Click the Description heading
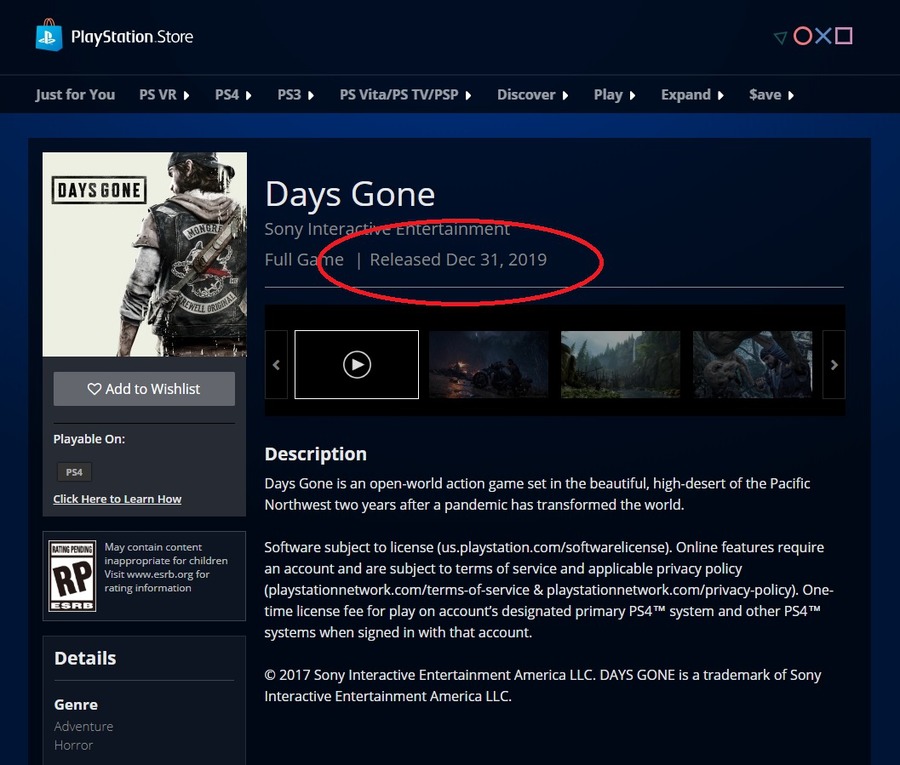Screen dimensions: 900x765 click(x=316, y=454)
